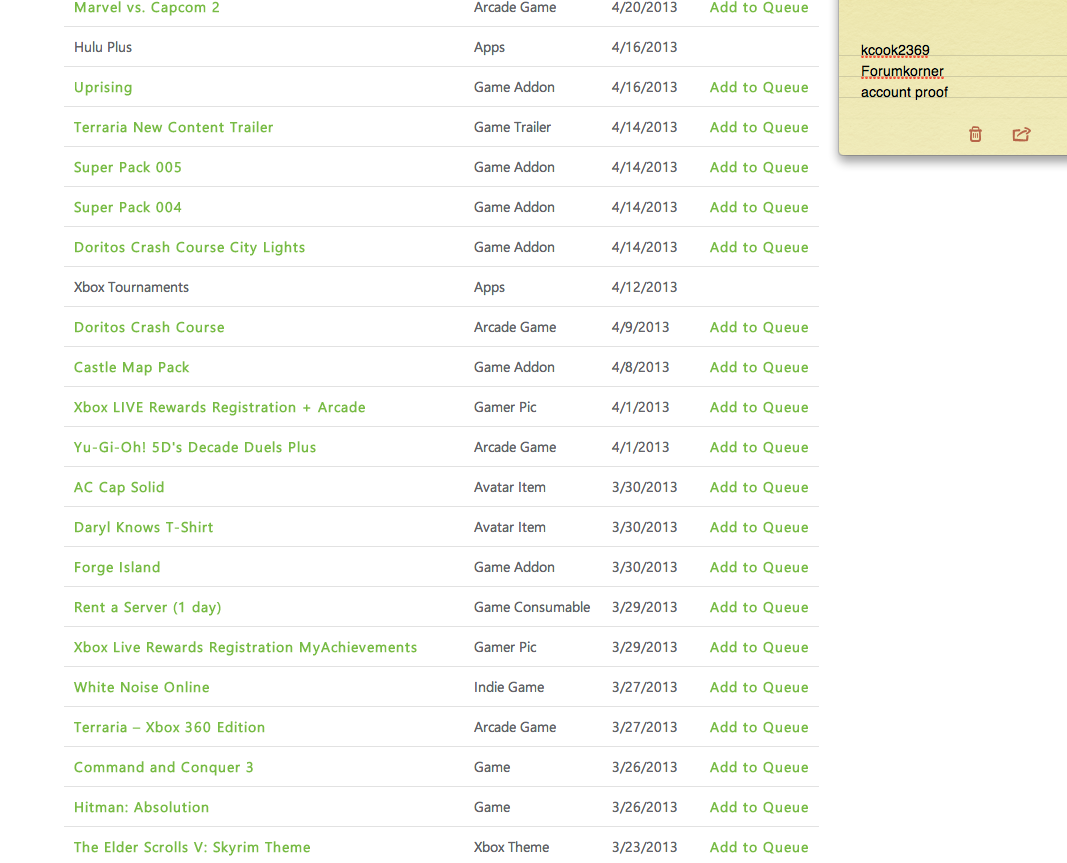The width and height of the screenshot is (1067, 863).
Task: Add Terraria Xbox 360 Edition to queue
Action: [x=759, y=728]
